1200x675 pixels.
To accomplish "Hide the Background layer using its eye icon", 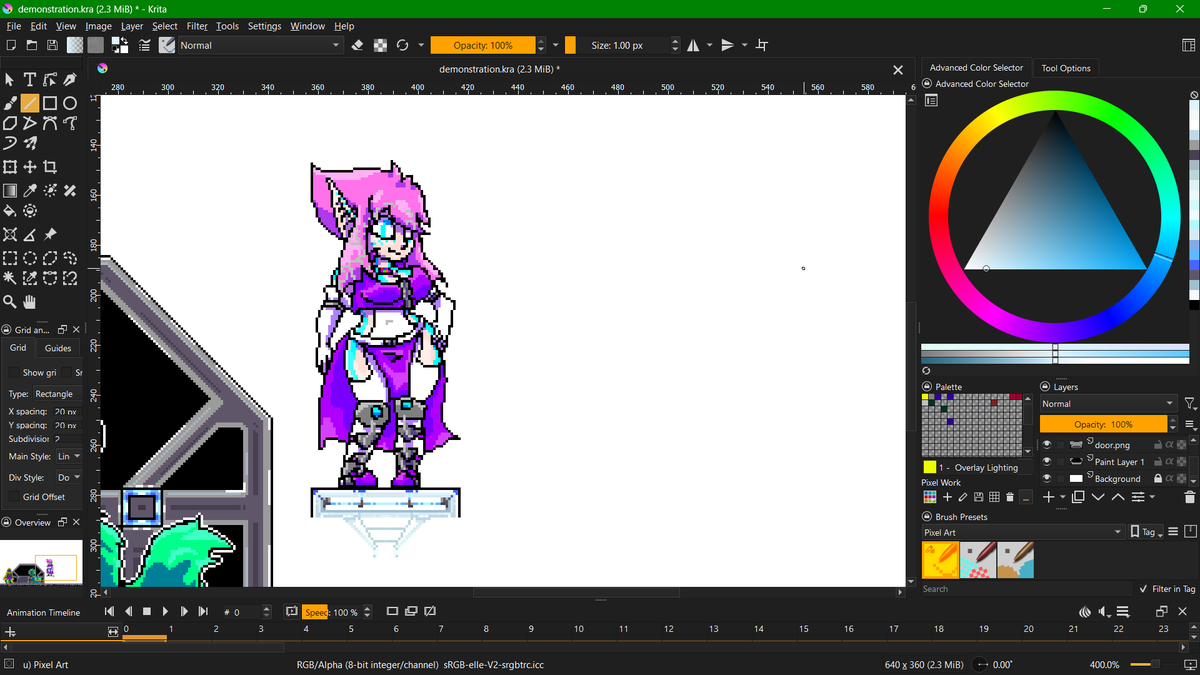I will tap(1046, 479).
